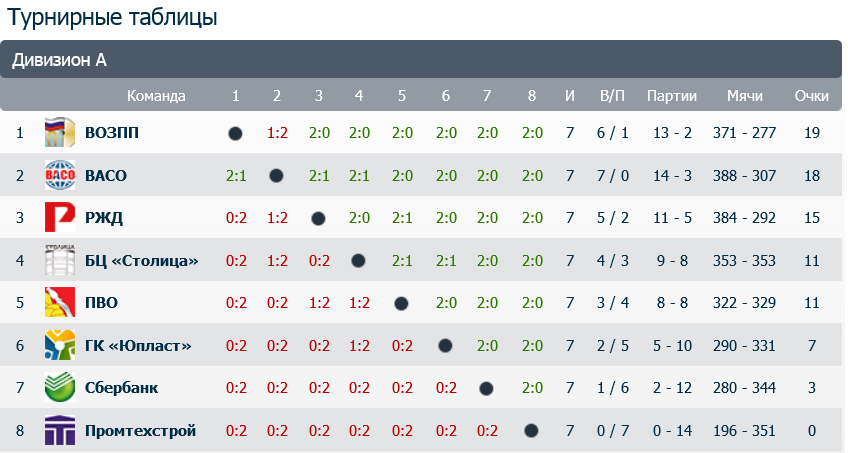
Task: Open the Сбербанк team page link
Action: click(122, 388)
